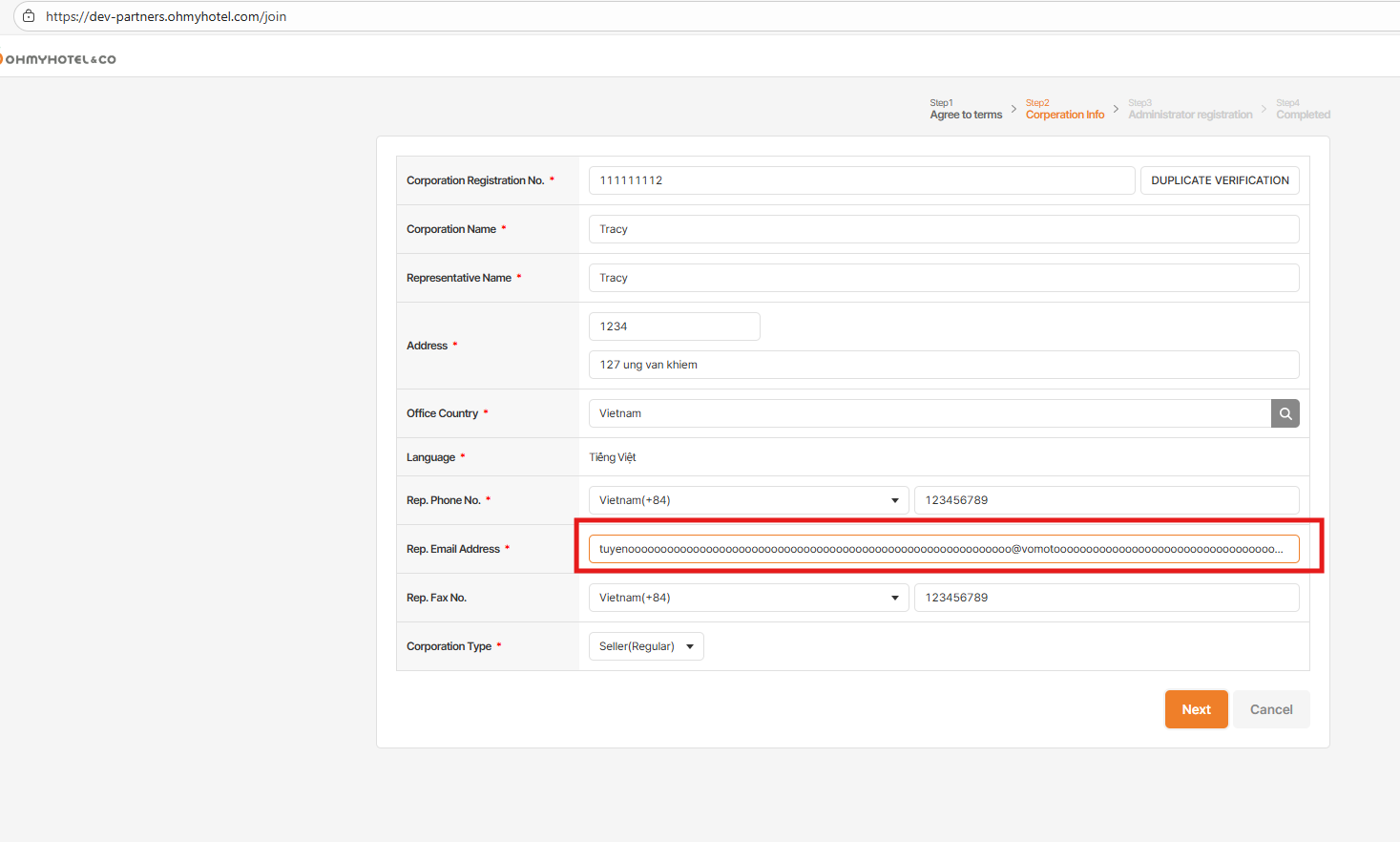The image size is (1400, 842).
Task: Go to Step1 Agree to terms
Action: click(x=965, y=110)
